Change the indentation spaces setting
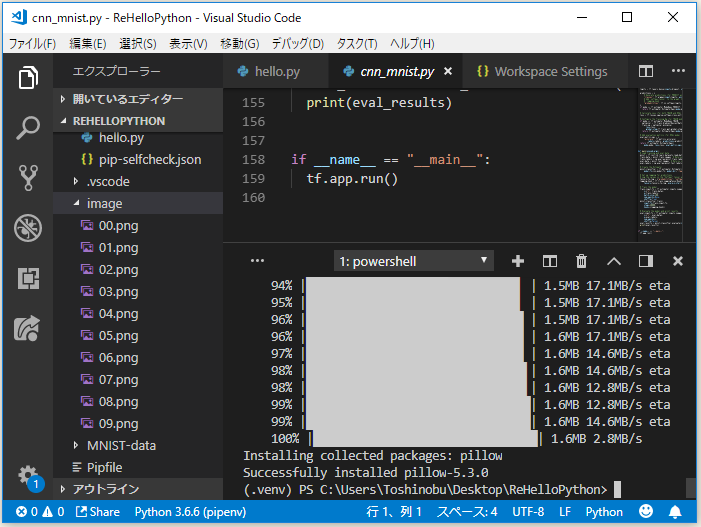The width and height of the screenshot is (701, 527). [467, 512]
